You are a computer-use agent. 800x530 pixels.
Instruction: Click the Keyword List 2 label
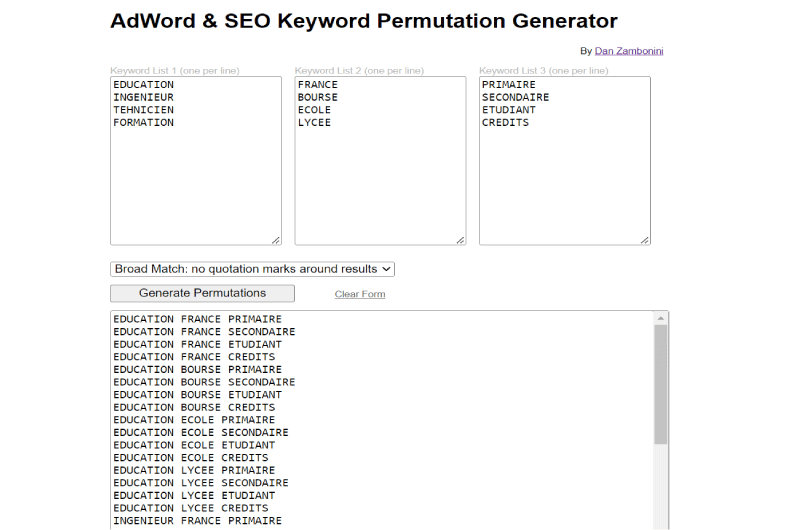[359, 71]
